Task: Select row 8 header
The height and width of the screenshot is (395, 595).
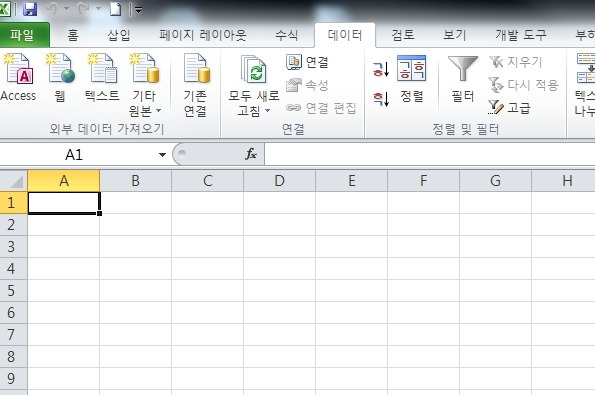Action: 14,356
